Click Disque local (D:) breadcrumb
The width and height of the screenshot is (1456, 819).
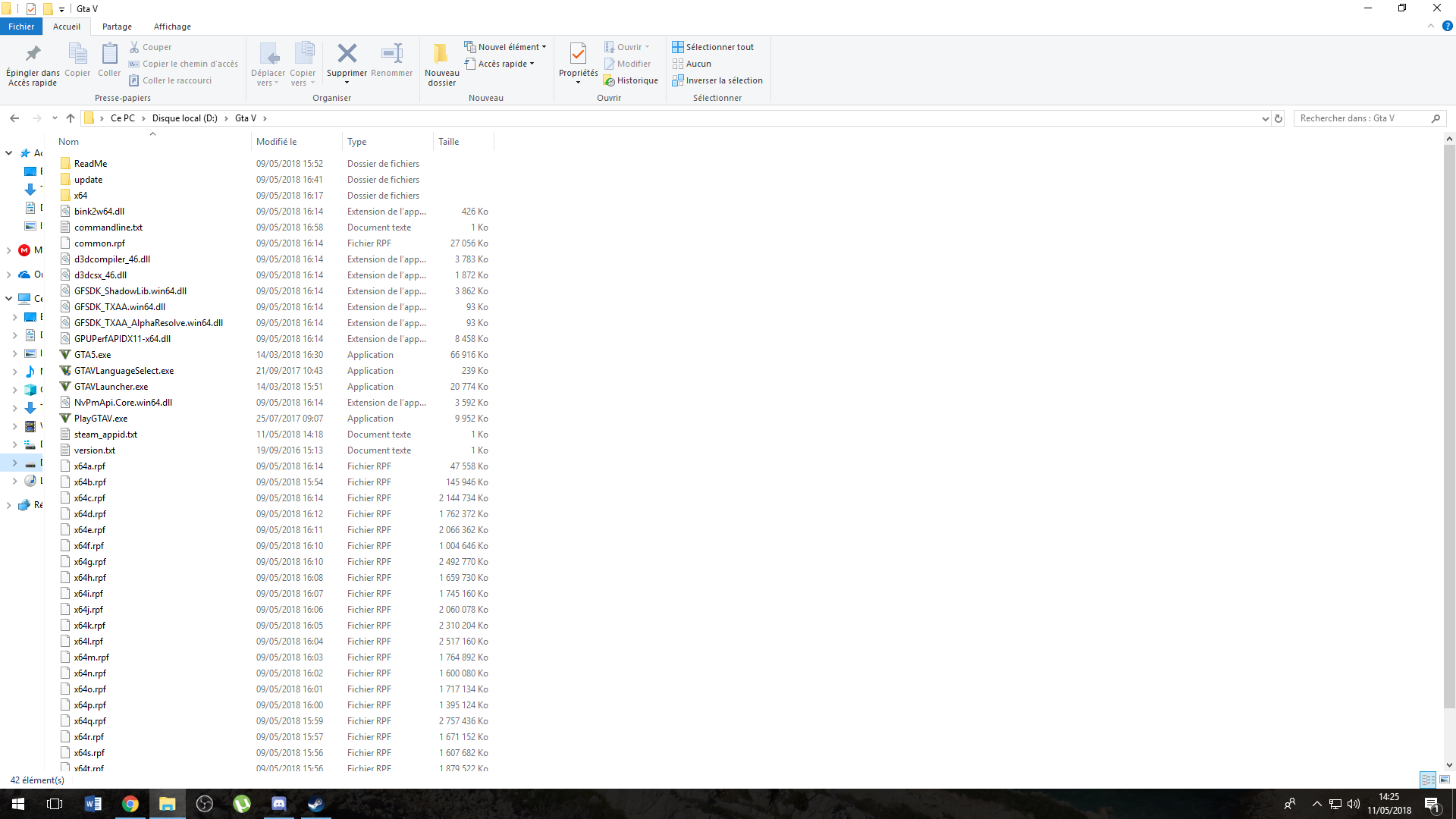184,118
